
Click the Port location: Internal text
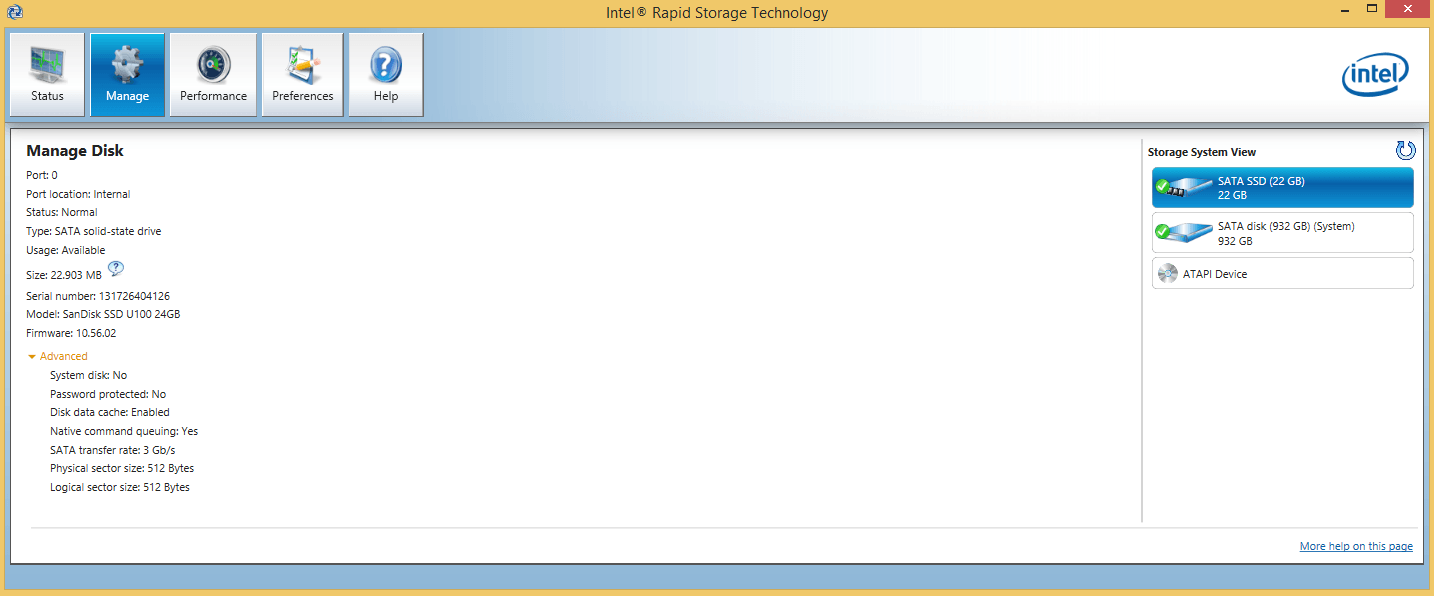[x=78, y=194]
